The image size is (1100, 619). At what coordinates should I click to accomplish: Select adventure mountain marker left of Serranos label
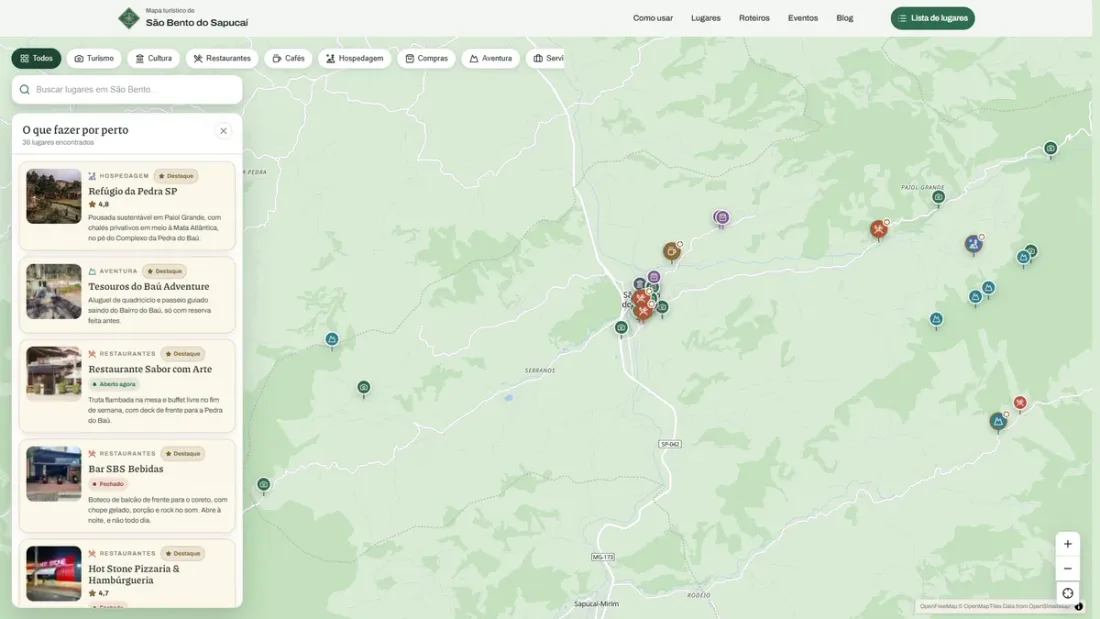(x=332, y=340)
